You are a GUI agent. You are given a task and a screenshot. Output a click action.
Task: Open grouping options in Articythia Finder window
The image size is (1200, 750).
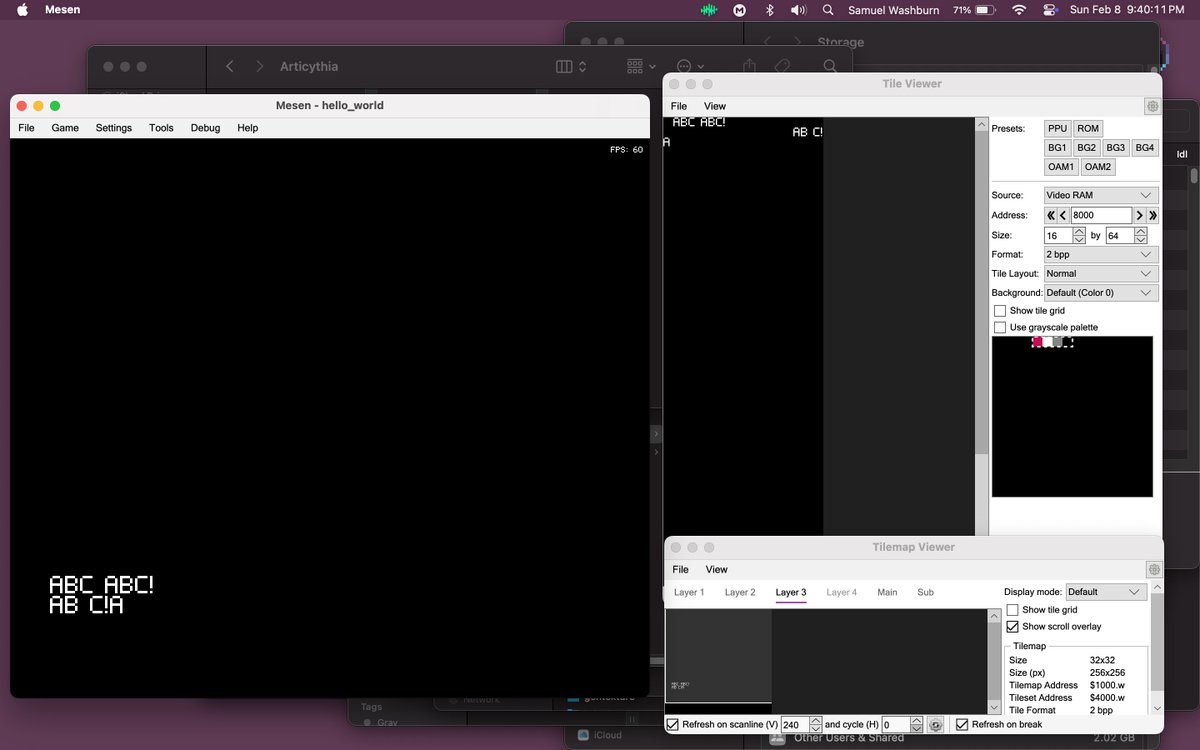point(640,66)
